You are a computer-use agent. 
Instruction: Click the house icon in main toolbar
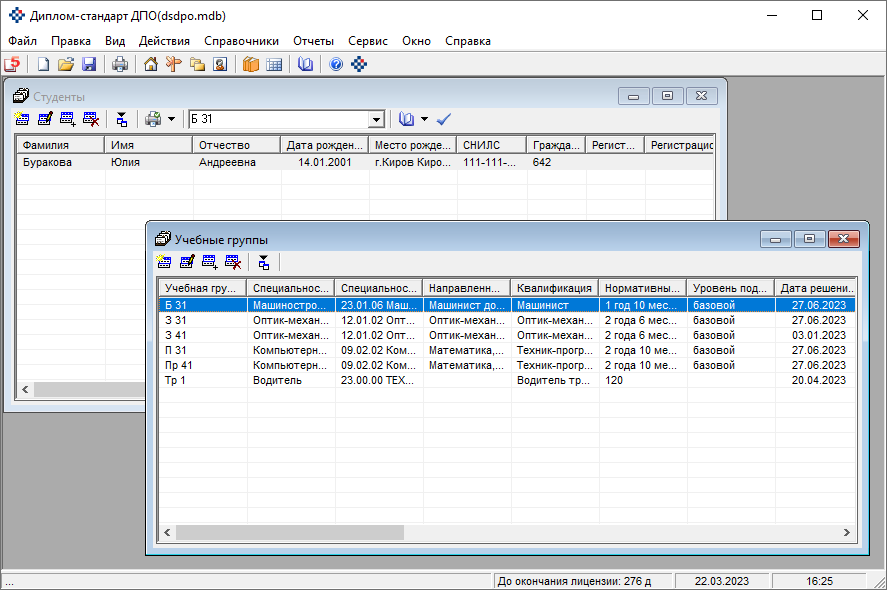151,65
